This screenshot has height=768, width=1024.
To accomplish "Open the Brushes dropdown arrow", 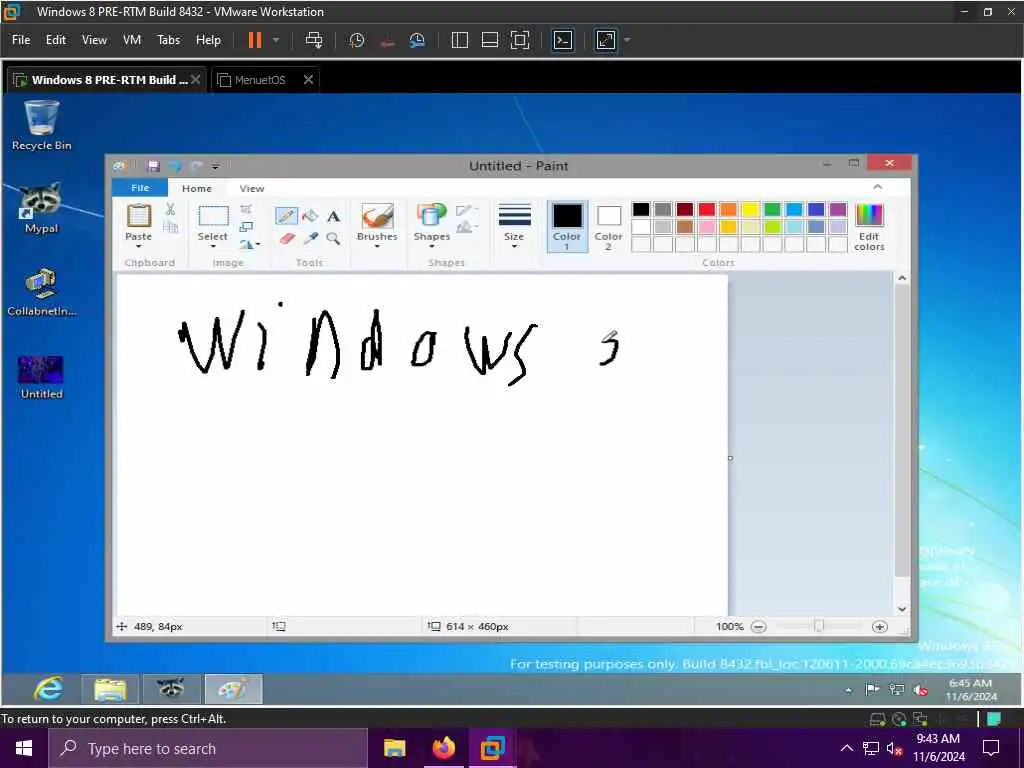I will click(x=377, y=247).
